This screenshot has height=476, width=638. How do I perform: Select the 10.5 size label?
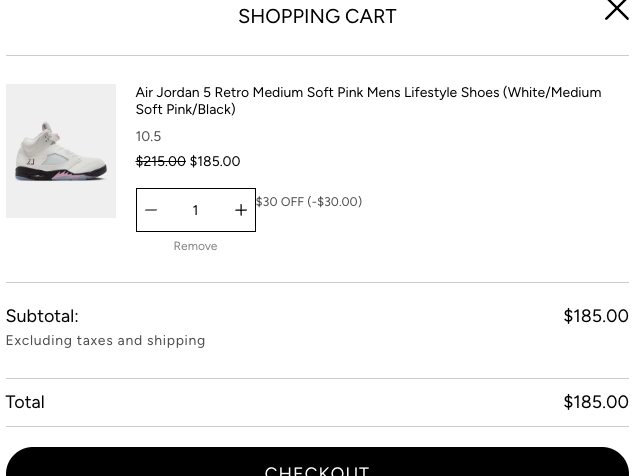(x=149, y=136)
